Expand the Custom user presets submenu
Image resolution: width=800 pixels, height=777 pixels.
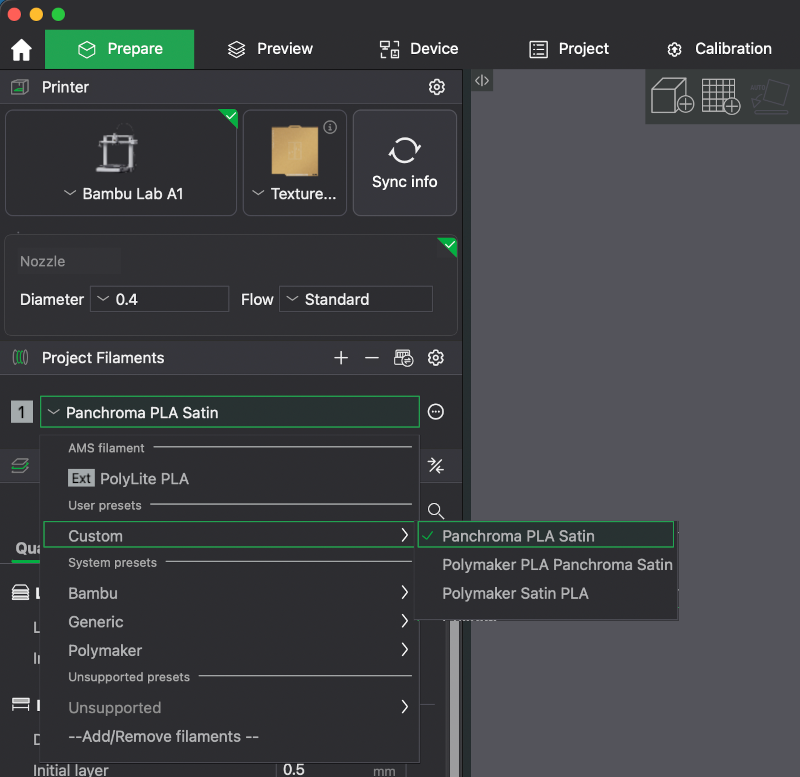click(x=230, y=535)
